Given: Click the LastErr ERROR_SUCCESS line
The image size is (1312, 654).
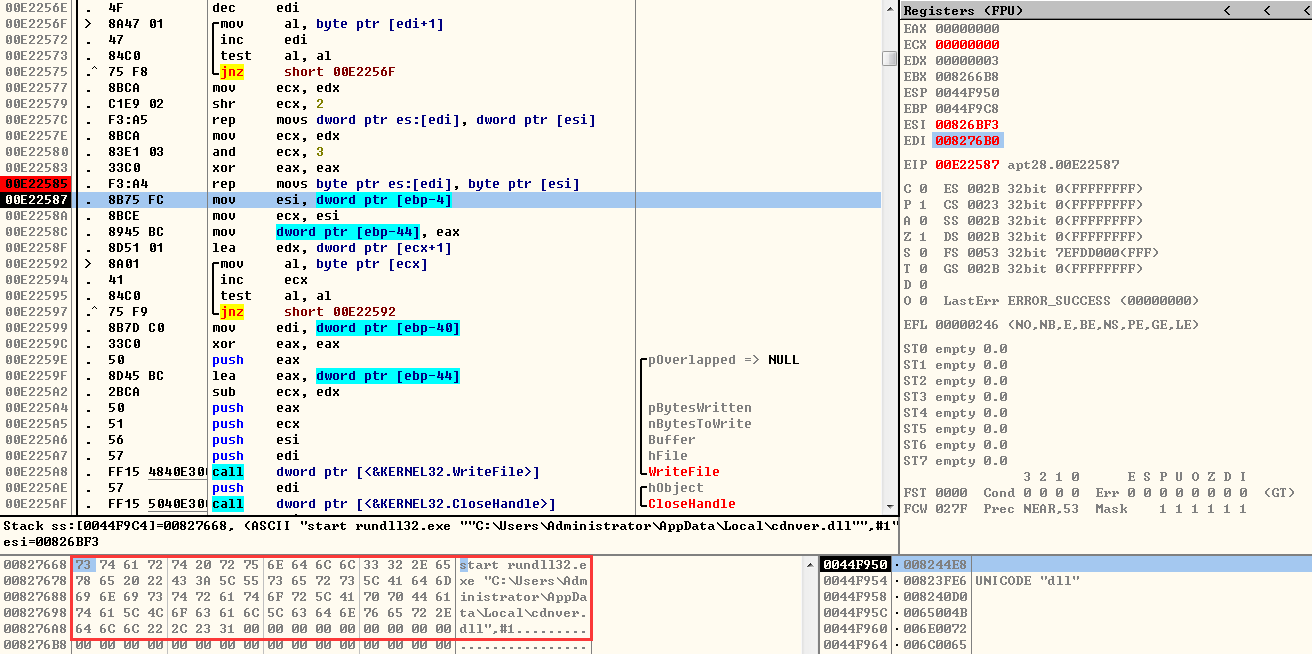Looking at the screenshot, I should (x=1072, y=300).
